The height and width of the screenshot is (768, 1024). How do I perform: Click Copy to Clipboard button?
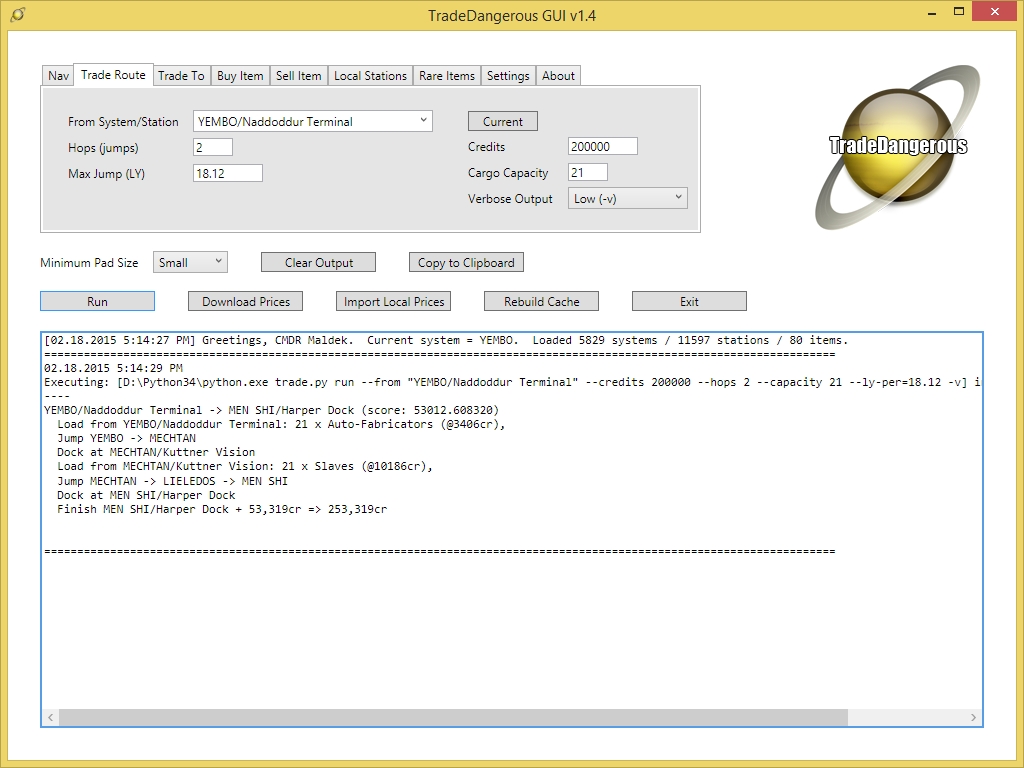466,263
